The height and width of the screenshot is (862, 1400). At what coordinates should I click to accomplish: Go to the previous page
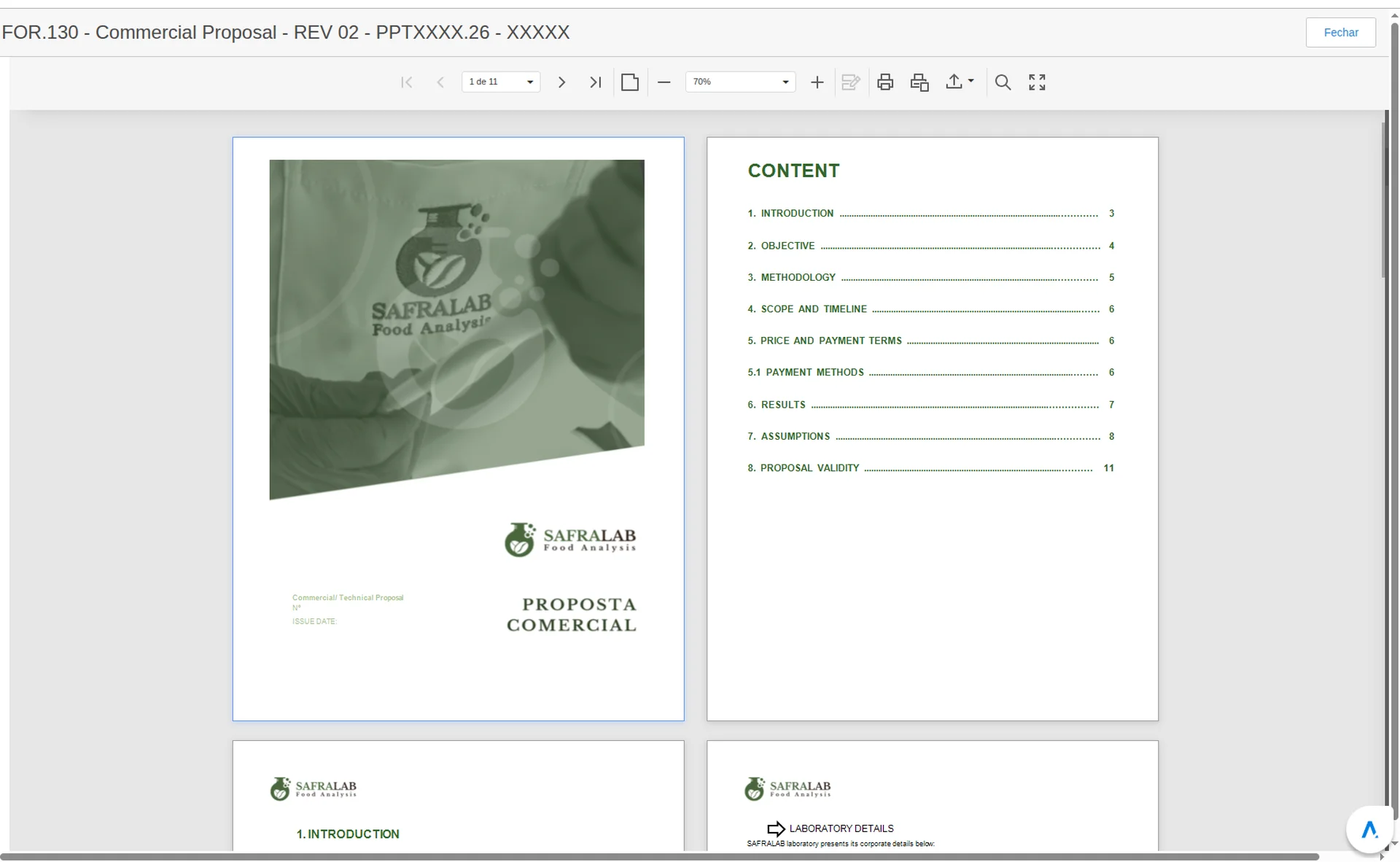[440, 82]
